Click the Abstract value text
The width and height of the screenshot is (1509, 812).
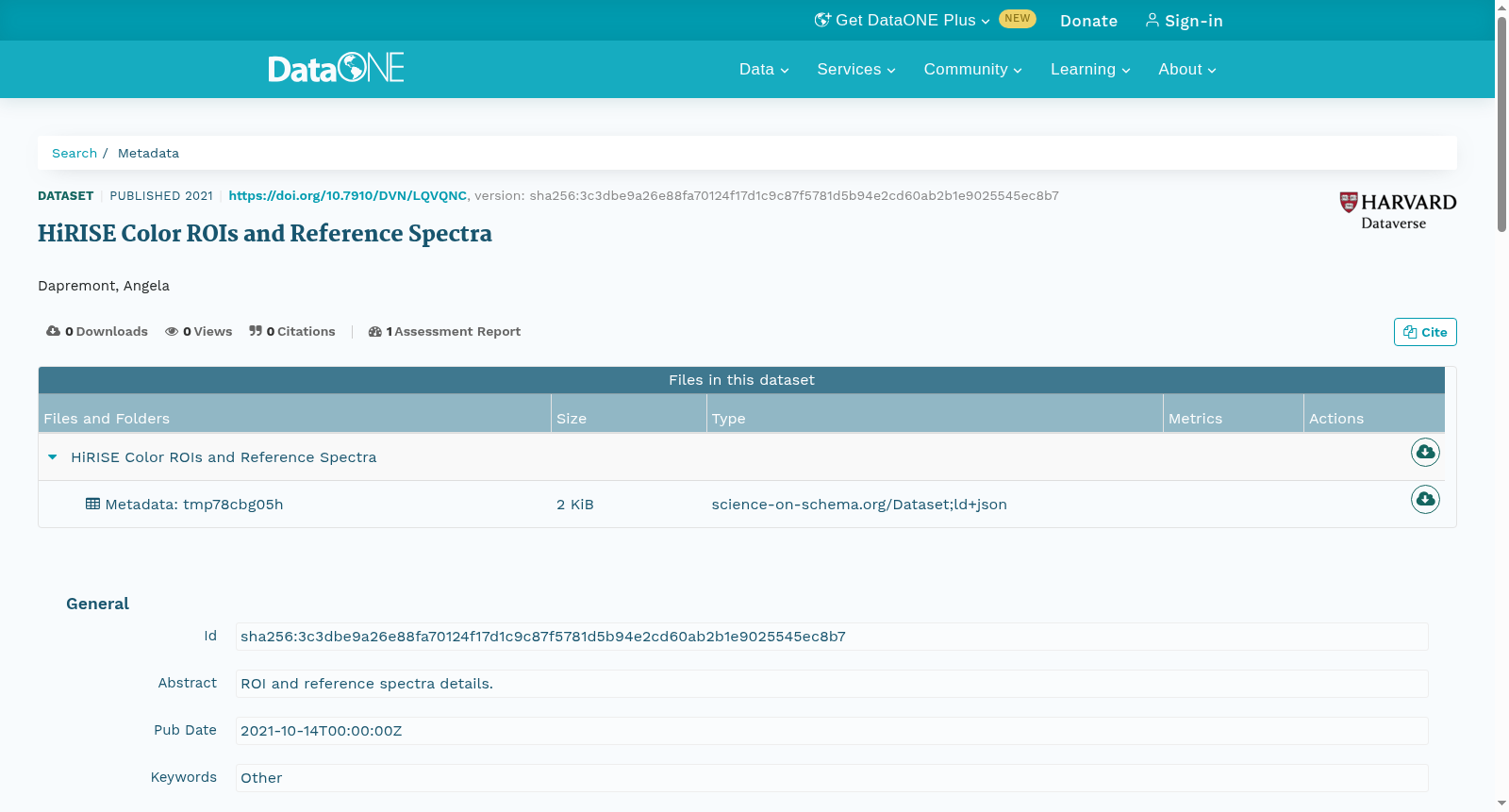[x=367, y=684]
